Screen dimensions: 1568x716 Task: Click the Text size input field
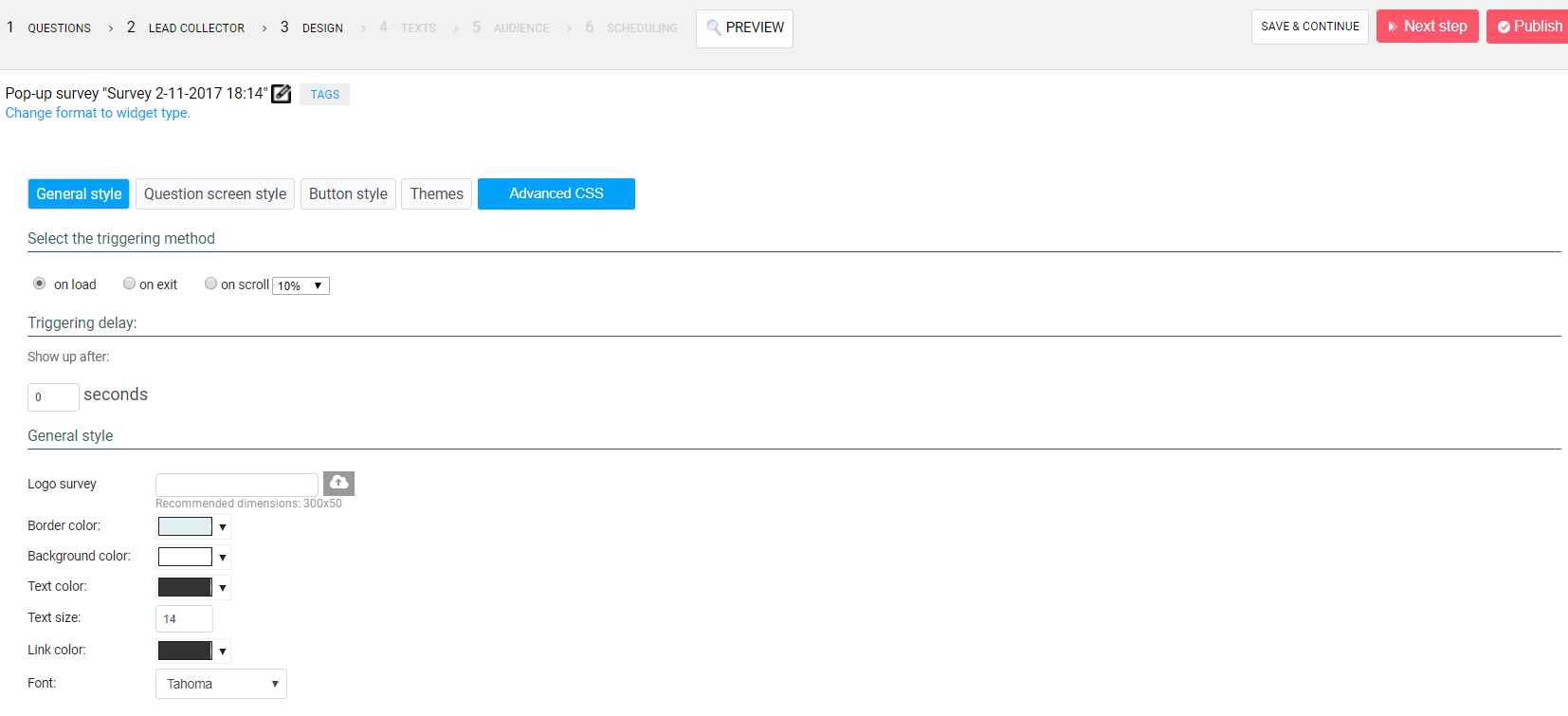tap(184, 618)
